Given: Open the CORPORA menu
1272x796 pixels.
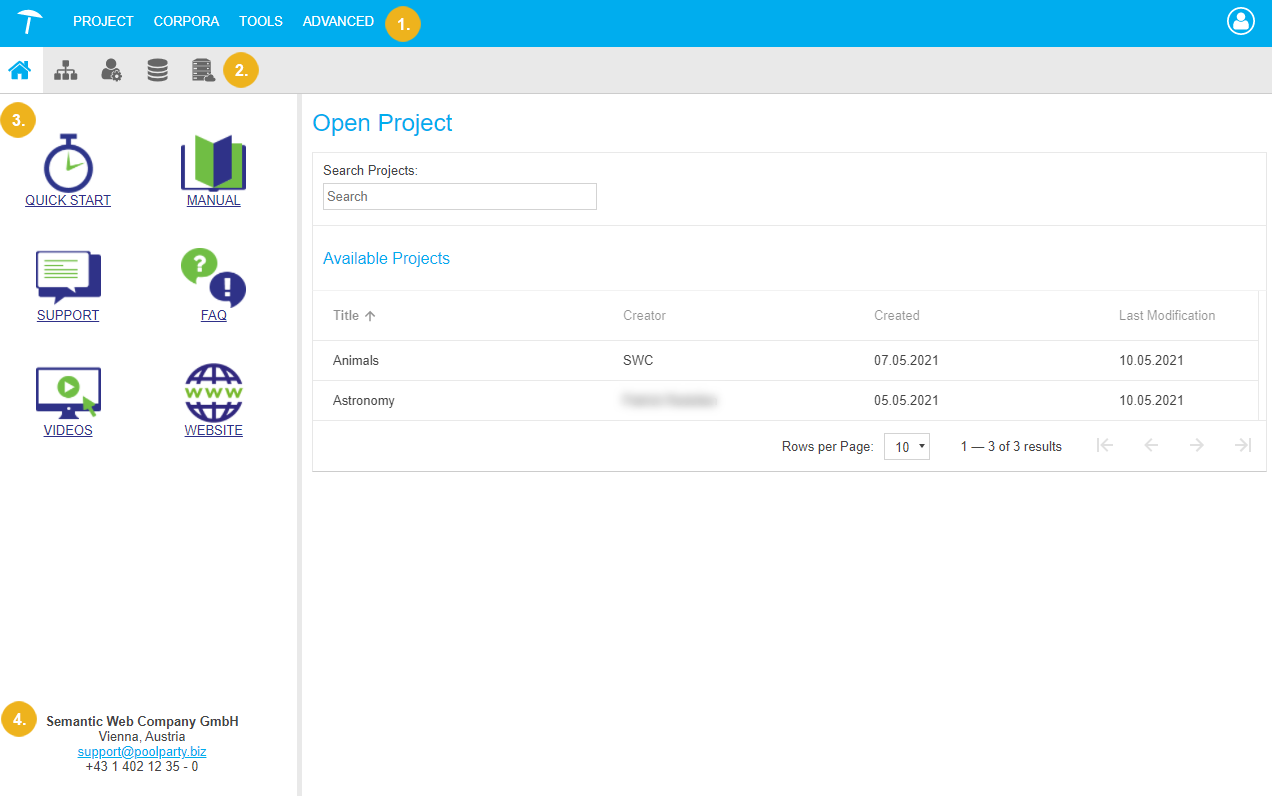Looking at the screenshot, I should [186, 21].
